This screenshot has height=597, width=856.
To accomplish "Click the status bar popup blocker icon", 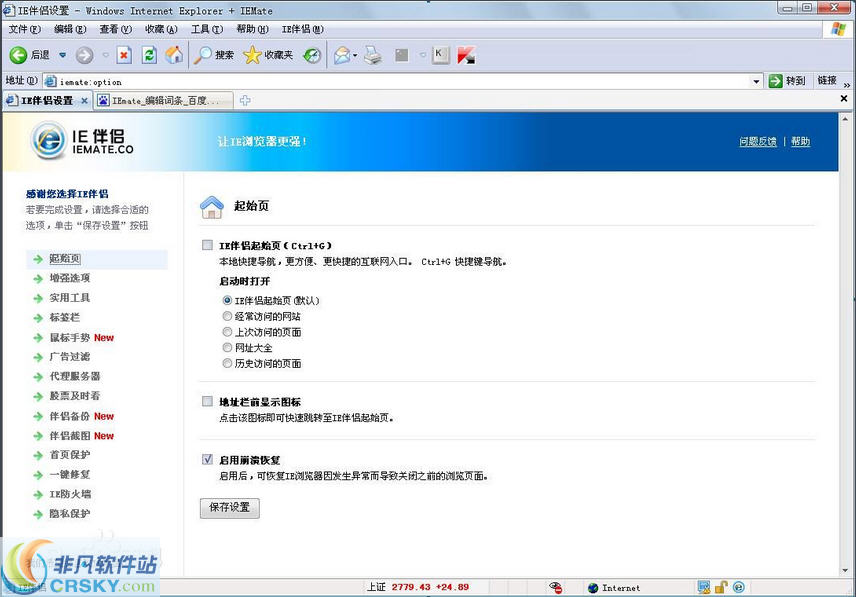I will pos(556,587).
